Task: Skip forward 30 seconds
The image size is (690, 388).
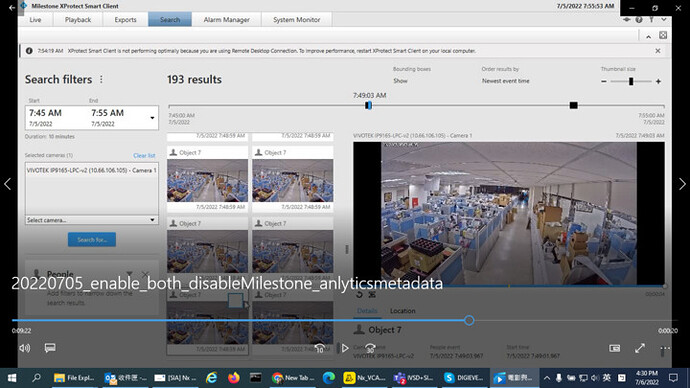Action: [370, 348]
